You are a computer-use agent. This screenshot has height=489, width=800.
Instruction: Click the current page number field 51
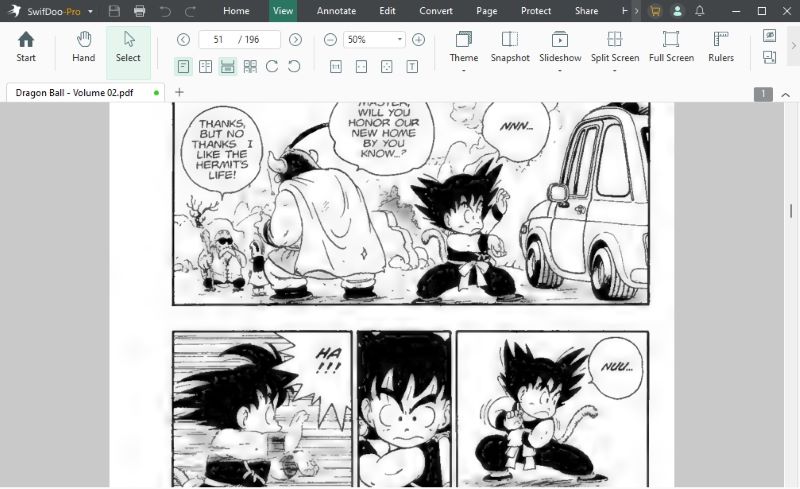[218, 39]
